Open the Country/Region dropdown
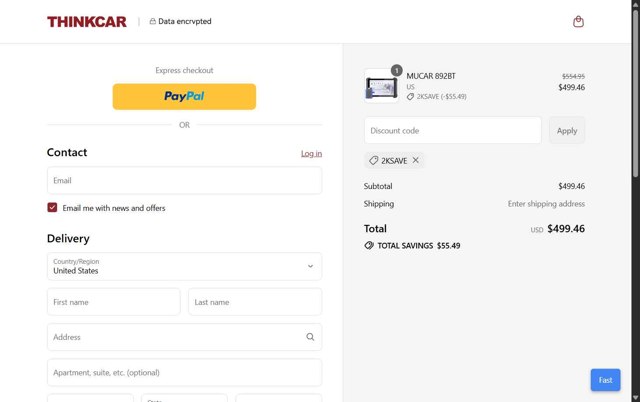Viewport: 640px width, 402px height. coord(184,267)
